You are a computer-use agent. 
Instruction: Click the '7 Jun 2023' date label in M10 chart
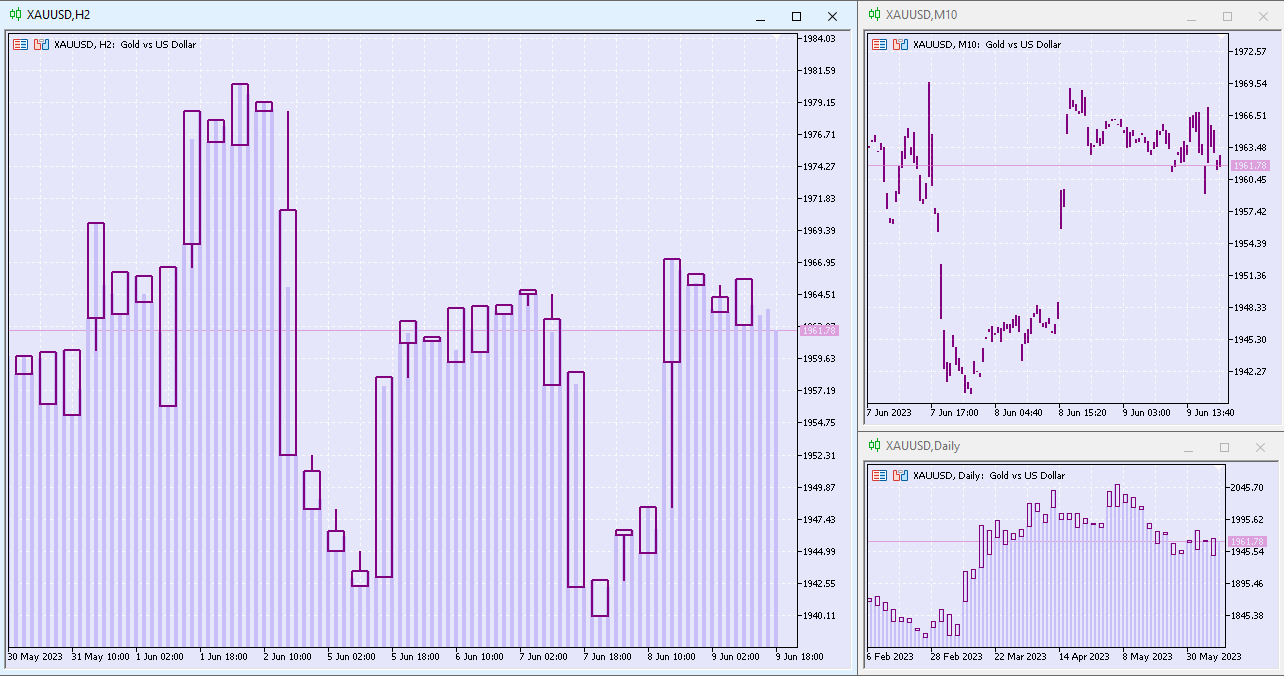tap(889, 412)
